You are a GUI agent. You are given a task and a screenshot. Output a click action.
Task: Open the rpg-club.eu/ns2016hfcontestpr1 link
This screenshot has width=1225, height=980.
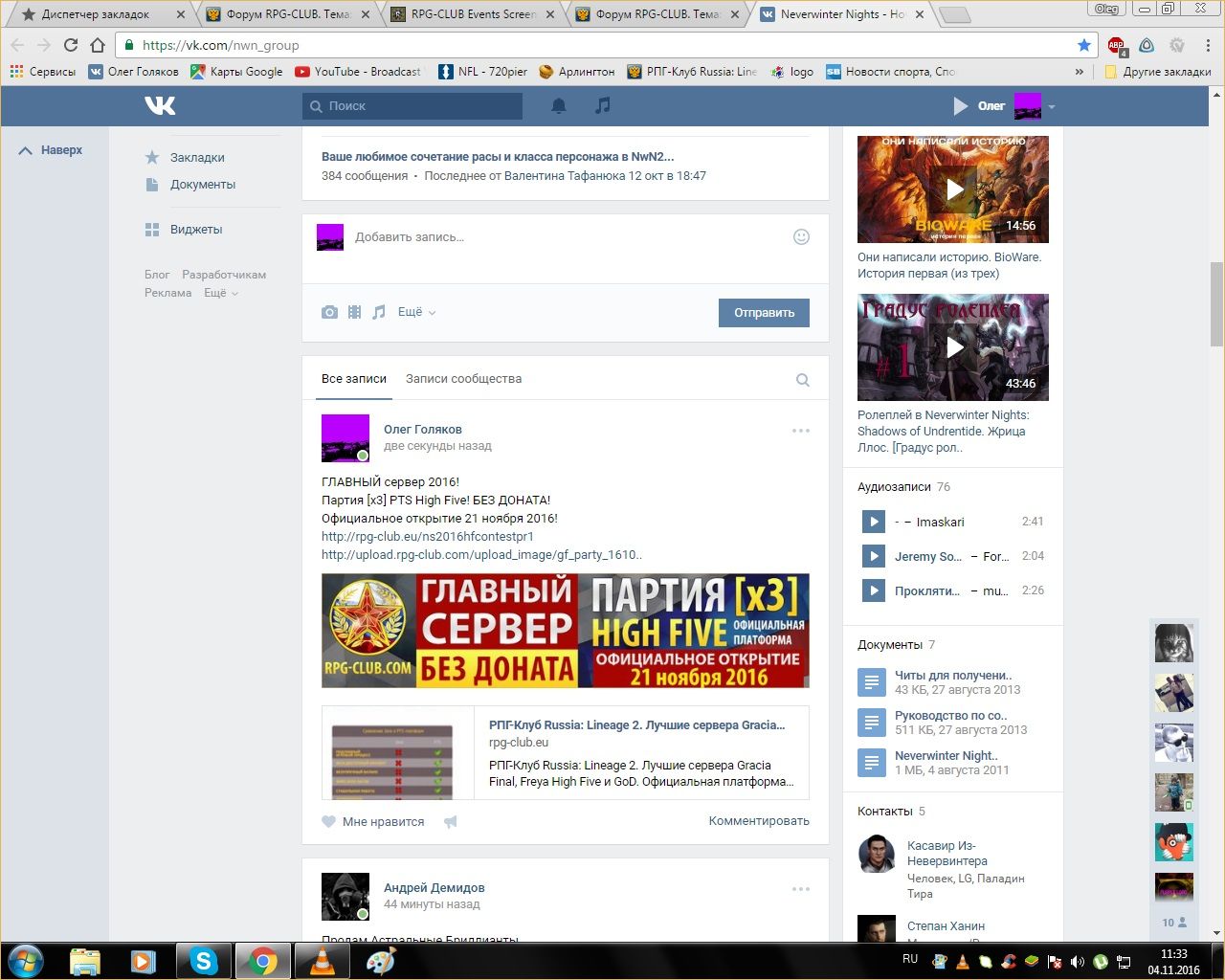click(x=427, y=536)
